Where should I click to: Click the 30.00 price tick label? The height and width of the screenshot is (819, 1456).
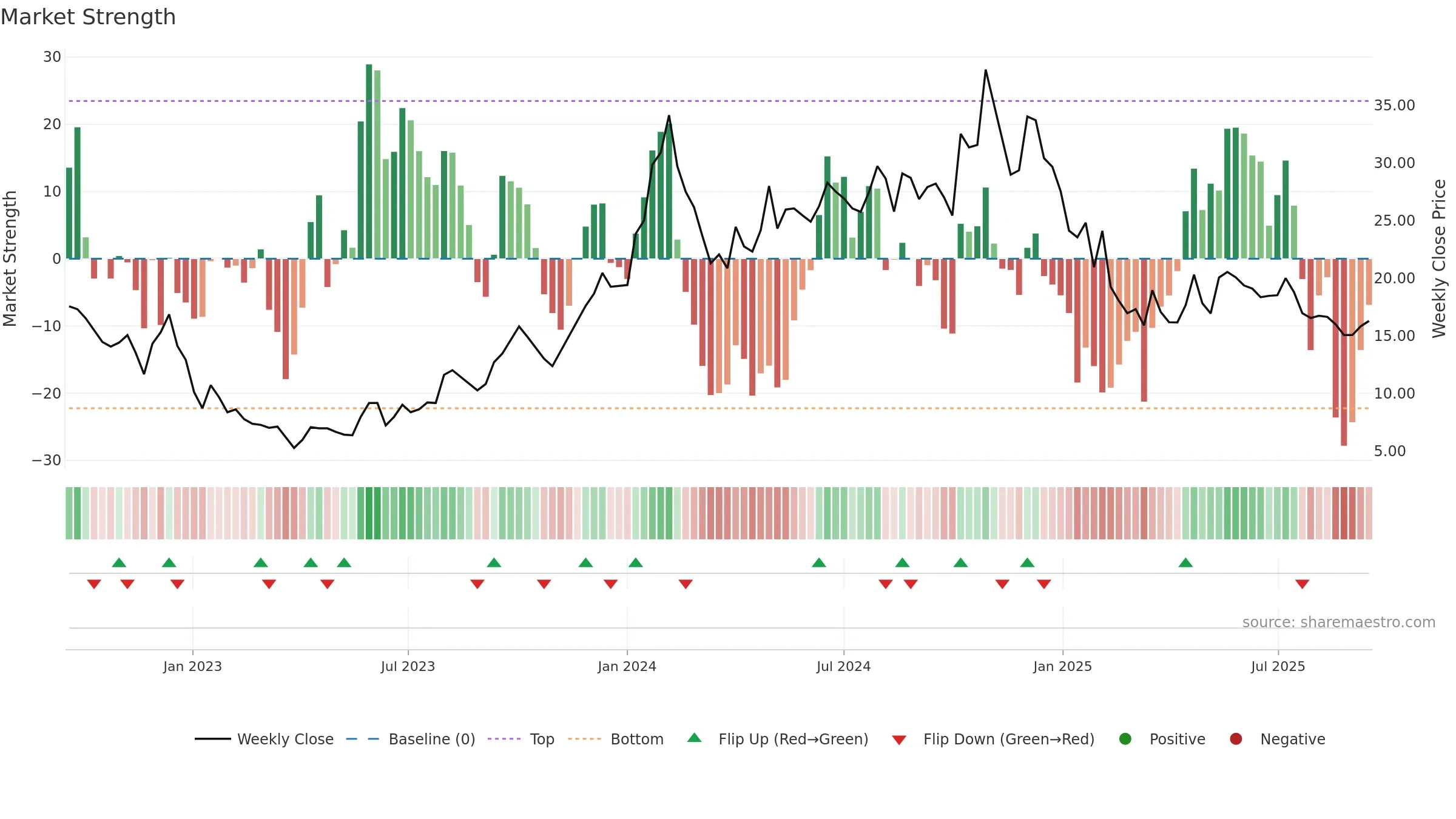[1394, 163]
